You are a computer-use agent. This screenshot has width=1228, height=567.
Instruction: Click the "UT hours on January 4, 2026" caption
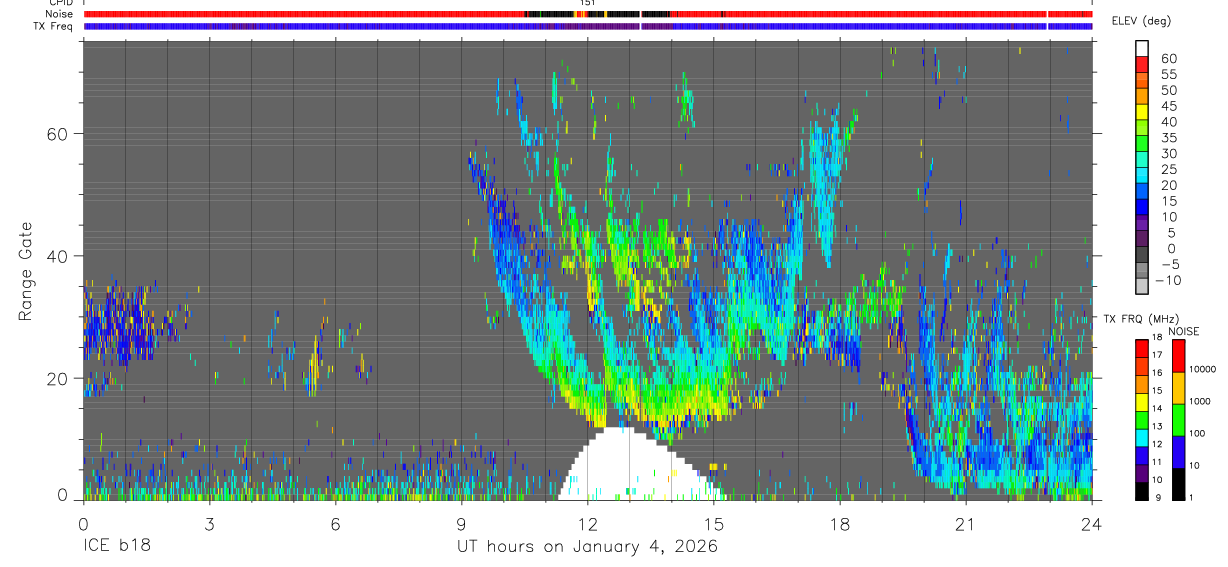pos(587,547)
